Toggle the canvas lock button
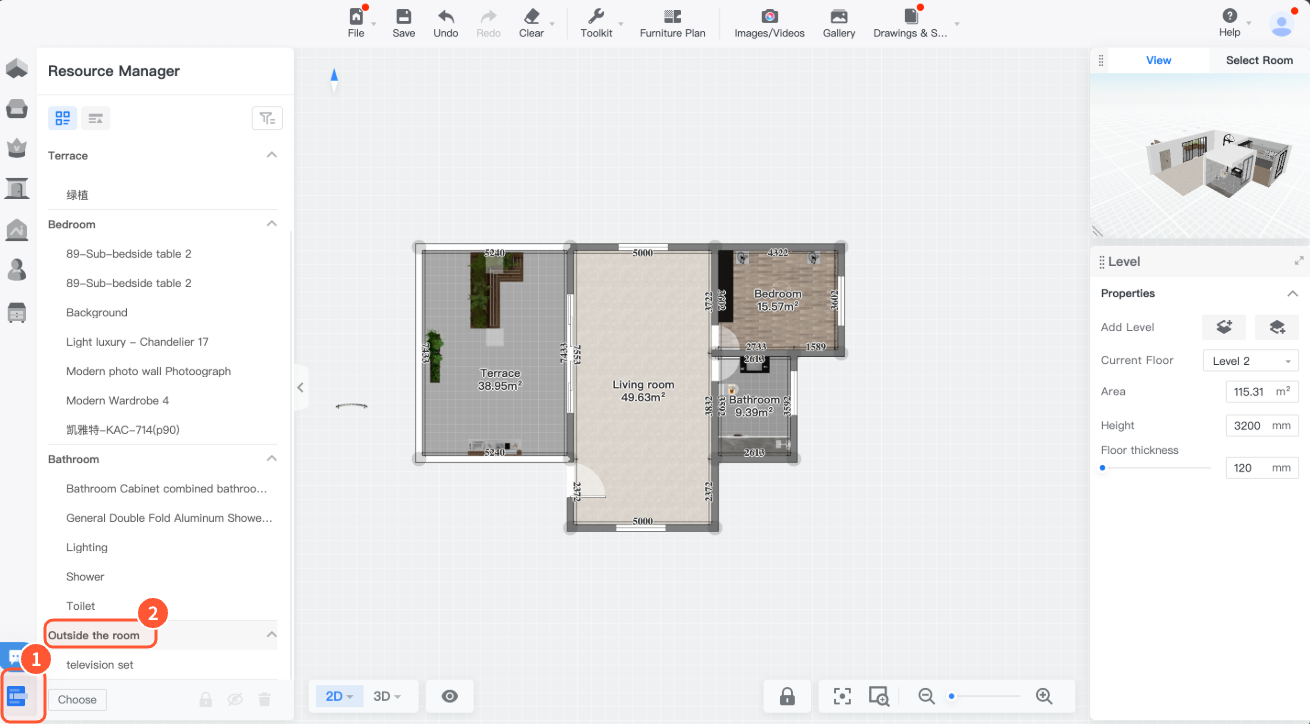Viewport: 1310px width, 724px height. pyautogui.click(x=787, y=696)
